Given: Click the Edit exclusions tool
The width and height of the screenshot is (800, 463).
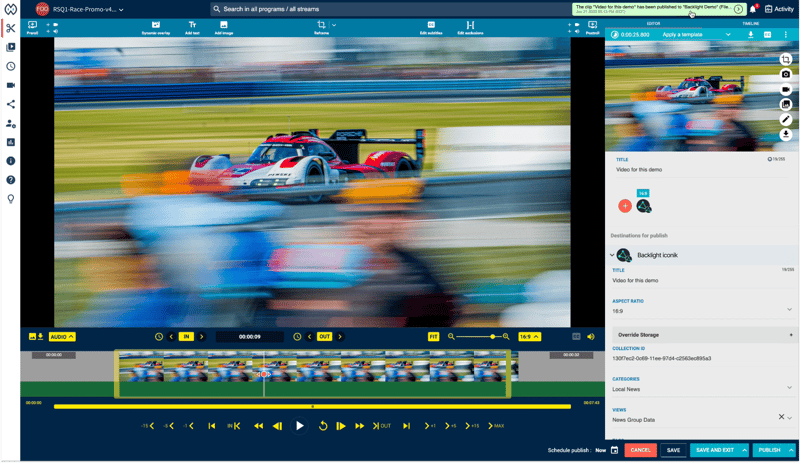Looking at the screenshot, I should [x=470, y=28].
